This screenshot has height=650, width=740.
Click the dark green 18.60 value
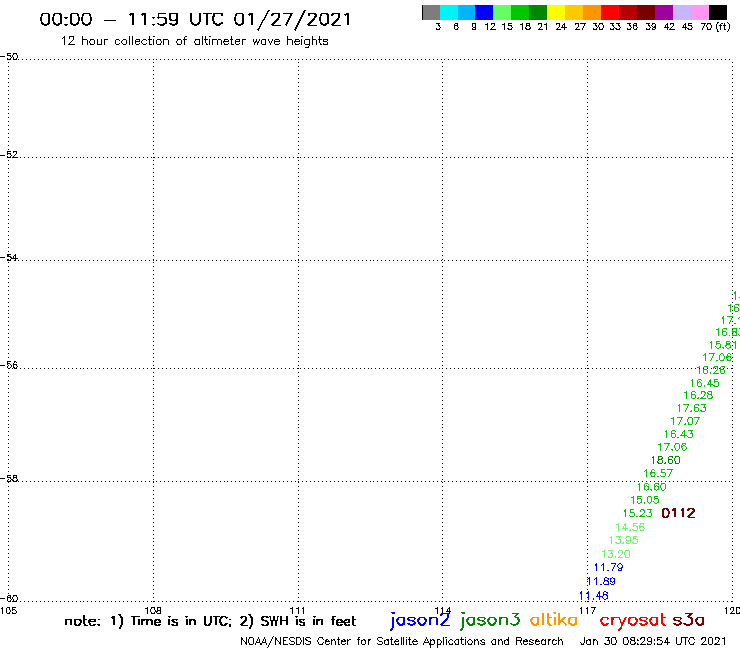coord(665,460)
